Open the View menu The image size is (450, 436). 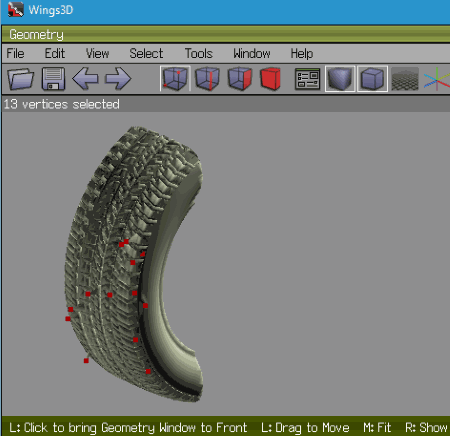point(97,54)
